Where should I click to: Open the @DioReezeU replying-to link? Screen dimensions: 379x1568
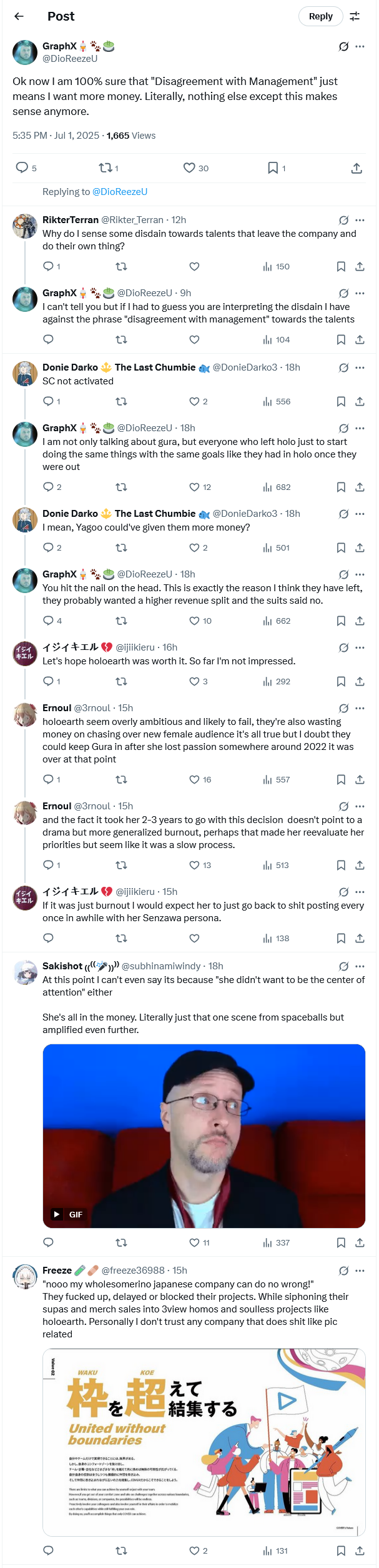click(120, 192)
